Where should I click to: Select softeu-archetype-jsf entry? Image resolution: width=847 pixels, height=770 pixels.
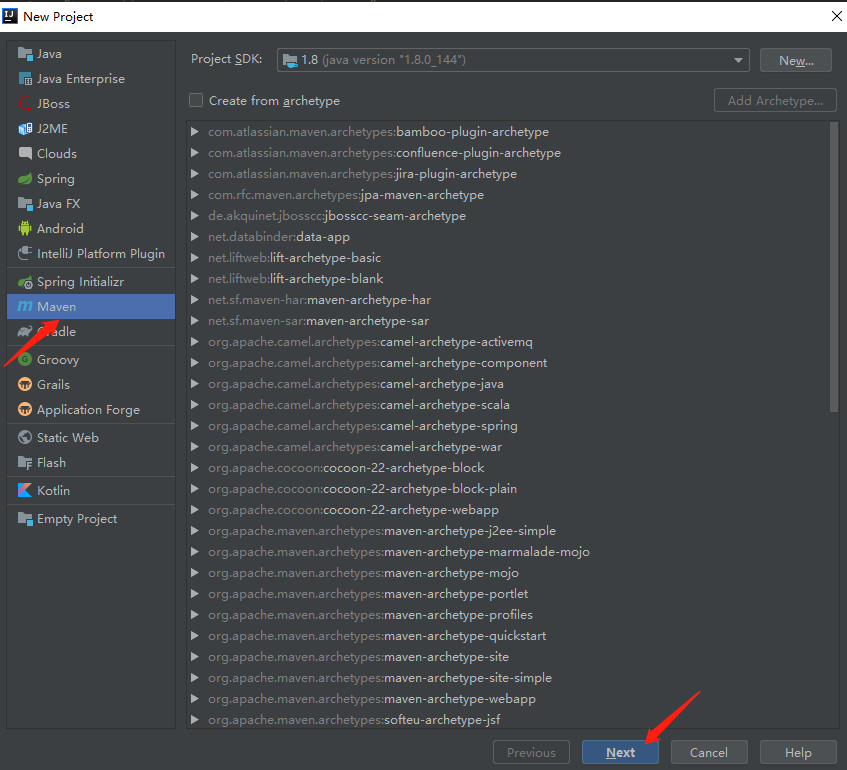pyautogui.click(x=354, y=720)
